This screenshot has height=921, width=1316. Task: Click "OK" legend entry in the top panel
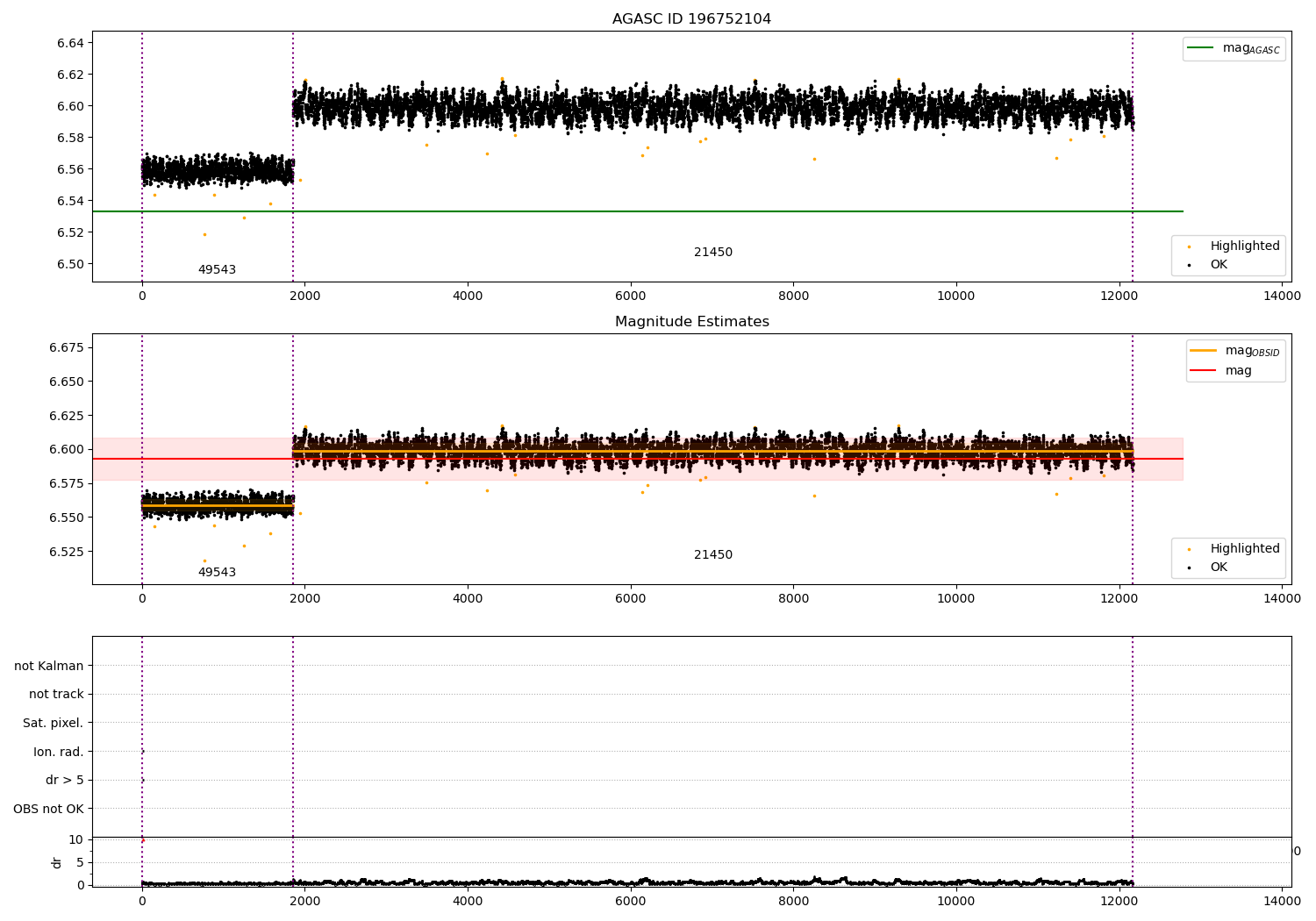(1208, 265)
